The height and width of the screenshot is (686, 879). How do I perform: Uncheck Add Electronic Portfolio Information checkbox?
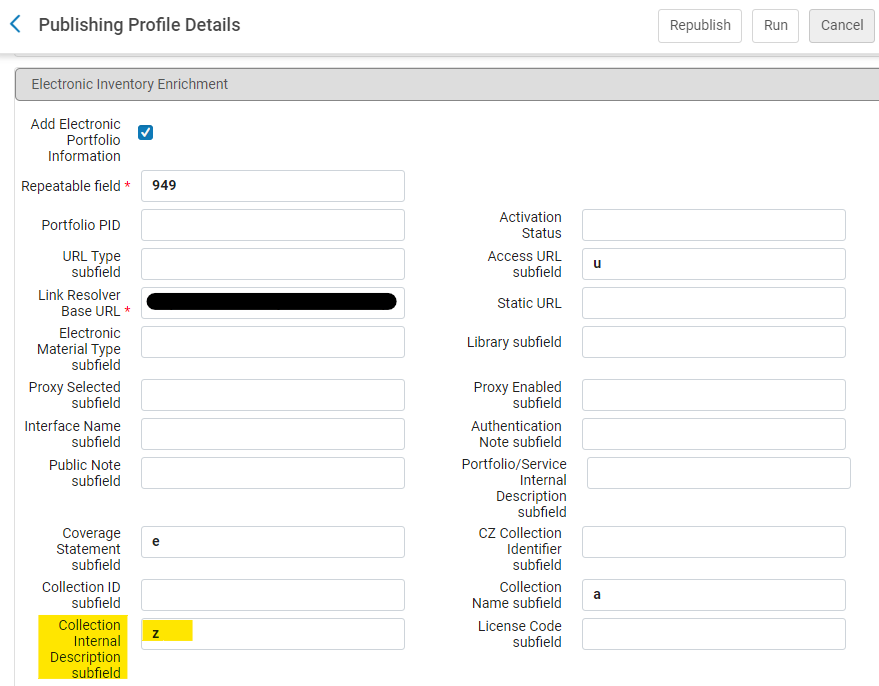tap(146, 132)
